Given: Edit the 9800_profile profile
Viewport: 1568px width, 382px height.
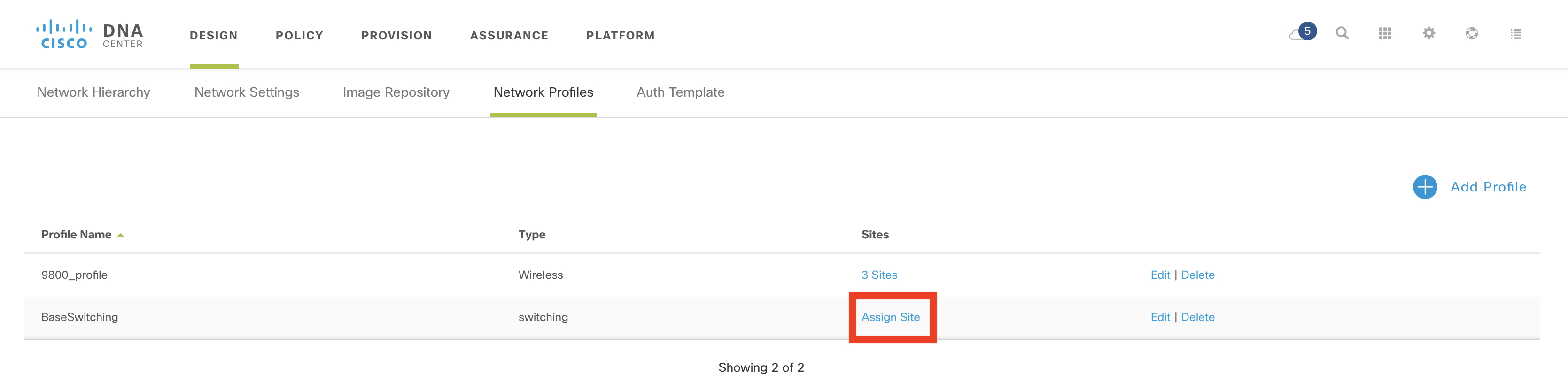Looking at the screenshot, I should point(1160,275).
